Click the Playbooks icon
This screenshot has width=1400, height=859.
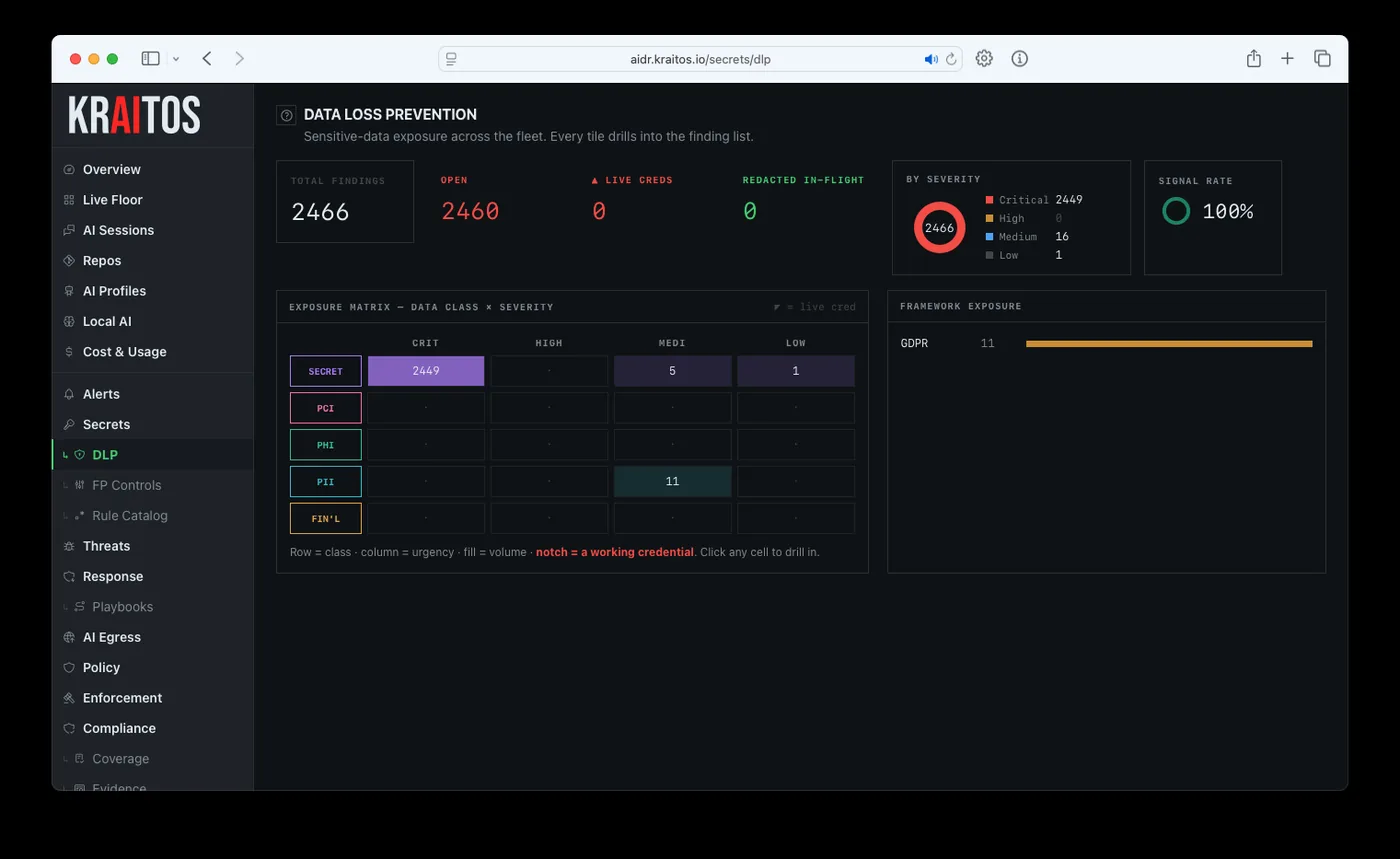[80, 607]
